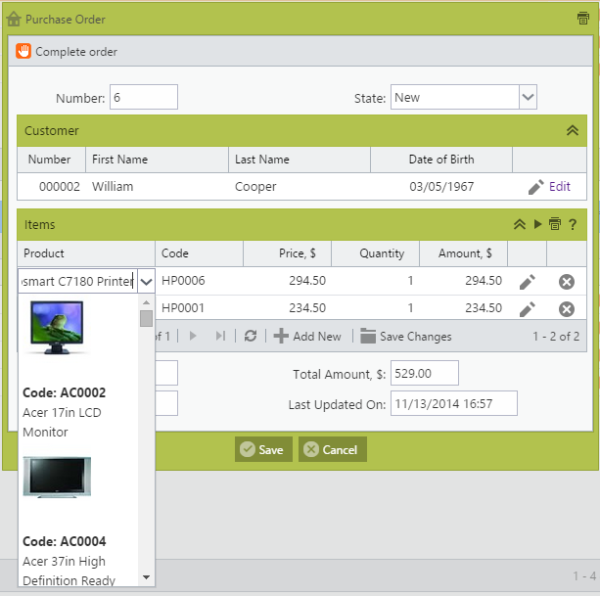The height and width of the screenshot is (596, 600).
Task: Click the pencil edit icon for HP0006
Action: coord(527,282)
